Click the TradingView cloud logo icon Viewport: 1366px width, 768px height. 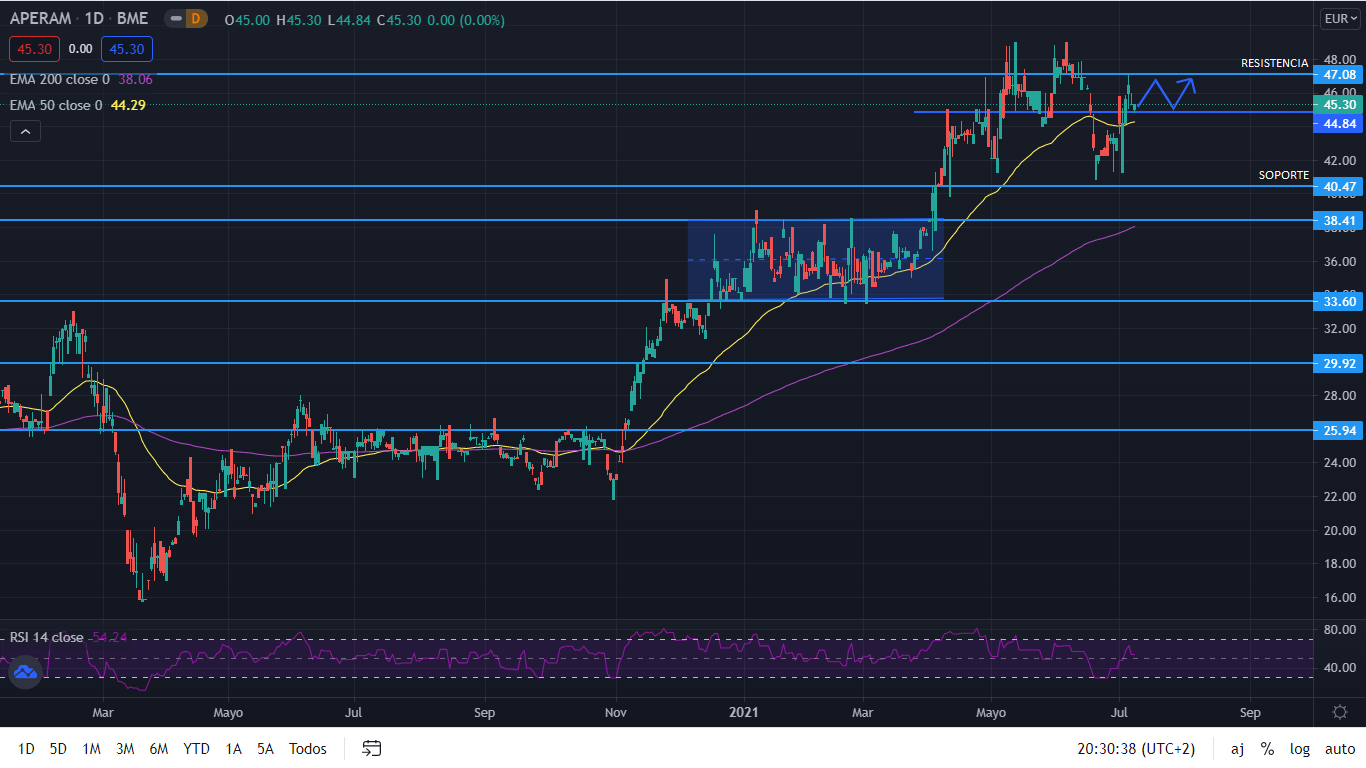tap(25, 672)
